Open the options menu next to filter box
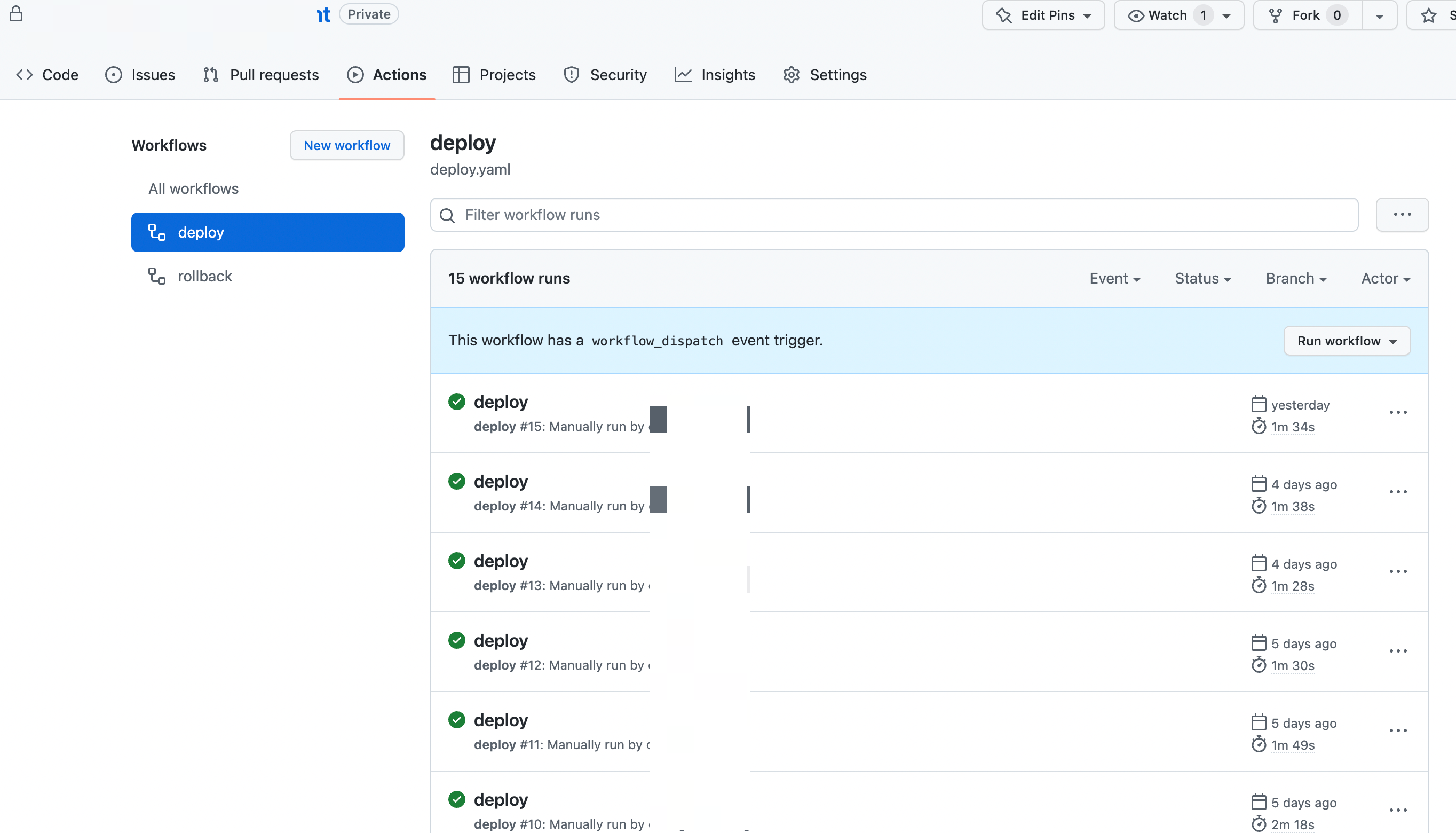Screen dimensions: 1456x833 [x=1402, y=215]
